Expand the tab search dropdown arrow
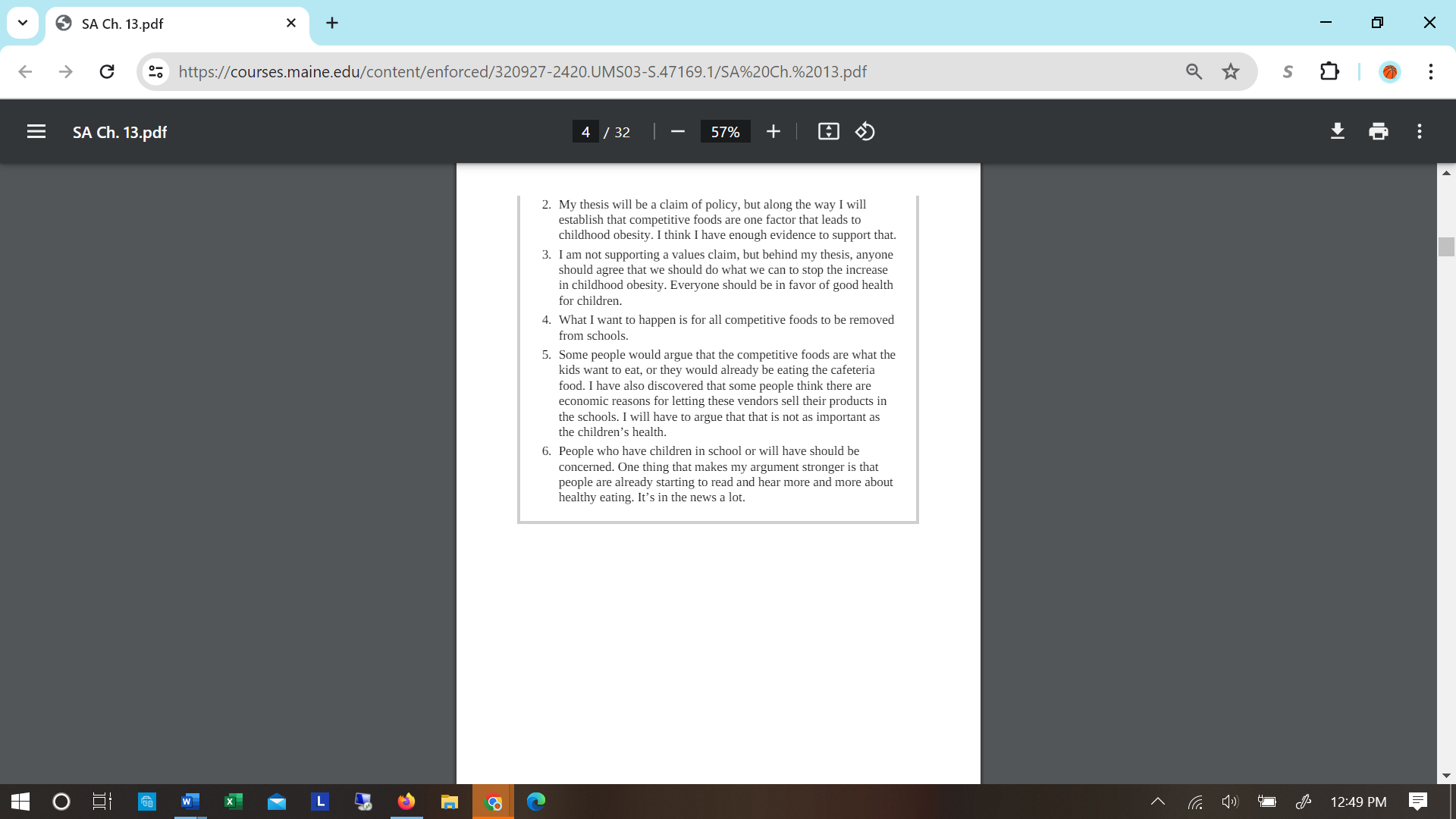 point(23,23)
